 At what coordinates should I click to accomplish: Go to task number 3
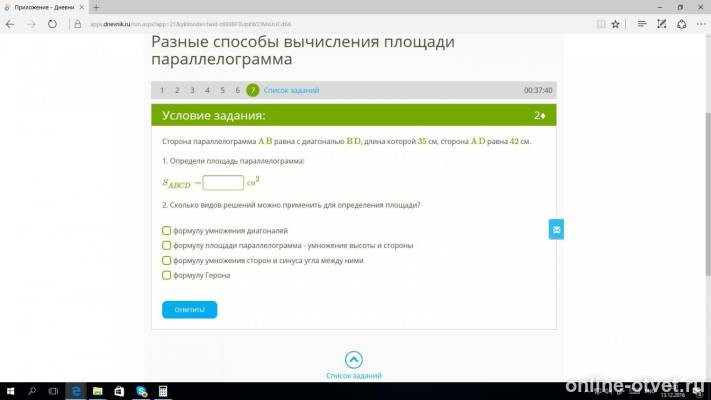click(x=192, y=90)
